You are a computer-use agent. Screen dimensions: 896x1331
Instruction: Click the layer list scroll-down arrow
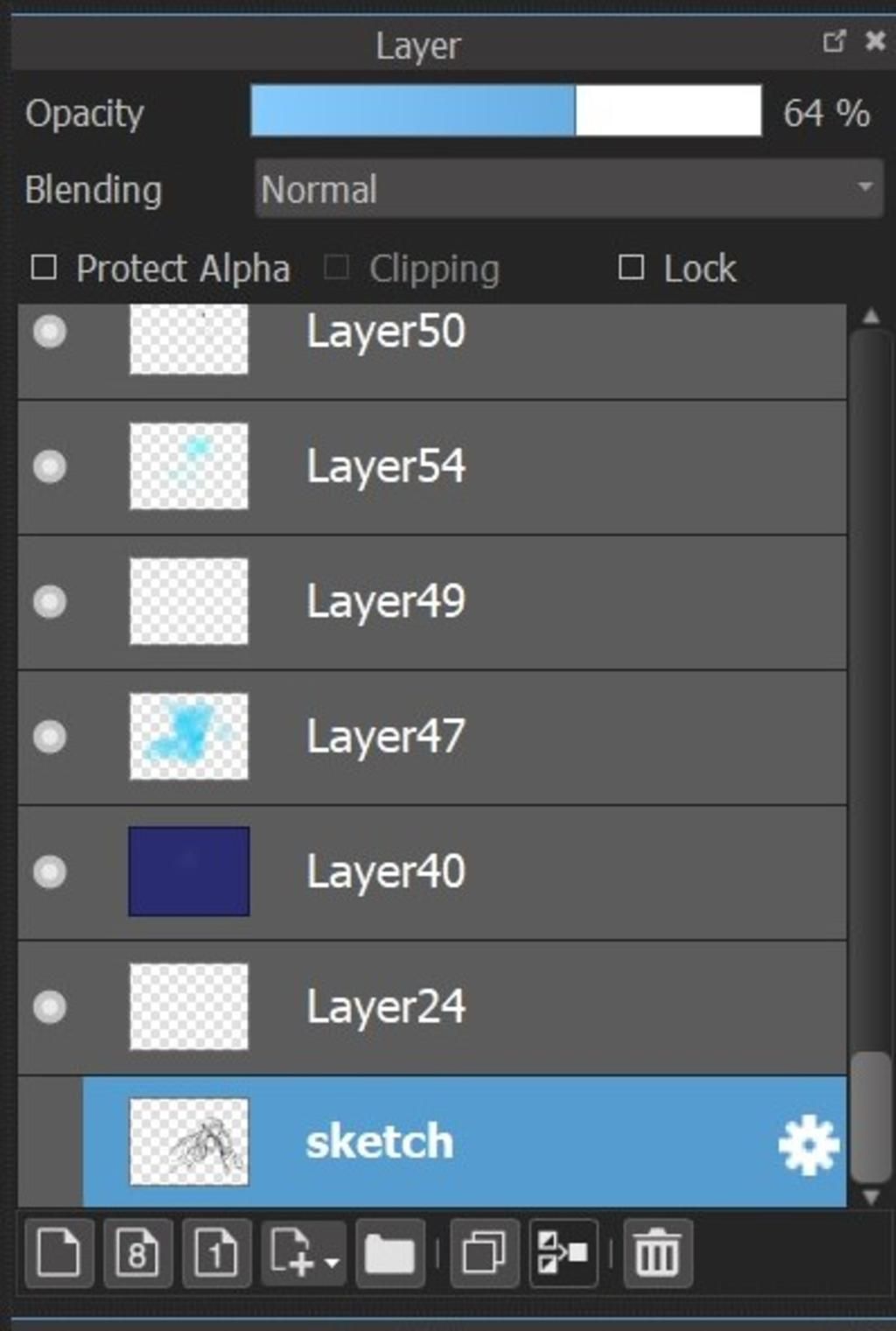871,1196
